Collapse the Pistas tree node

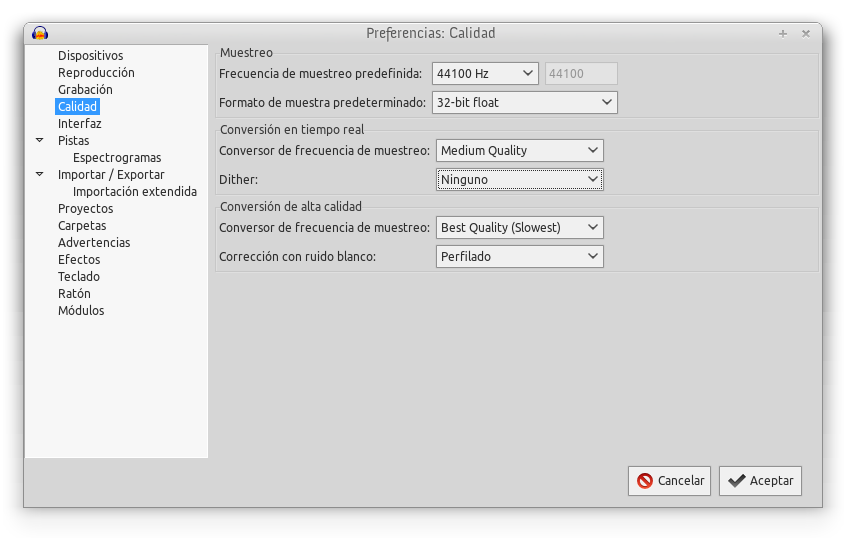pos(40,141)
